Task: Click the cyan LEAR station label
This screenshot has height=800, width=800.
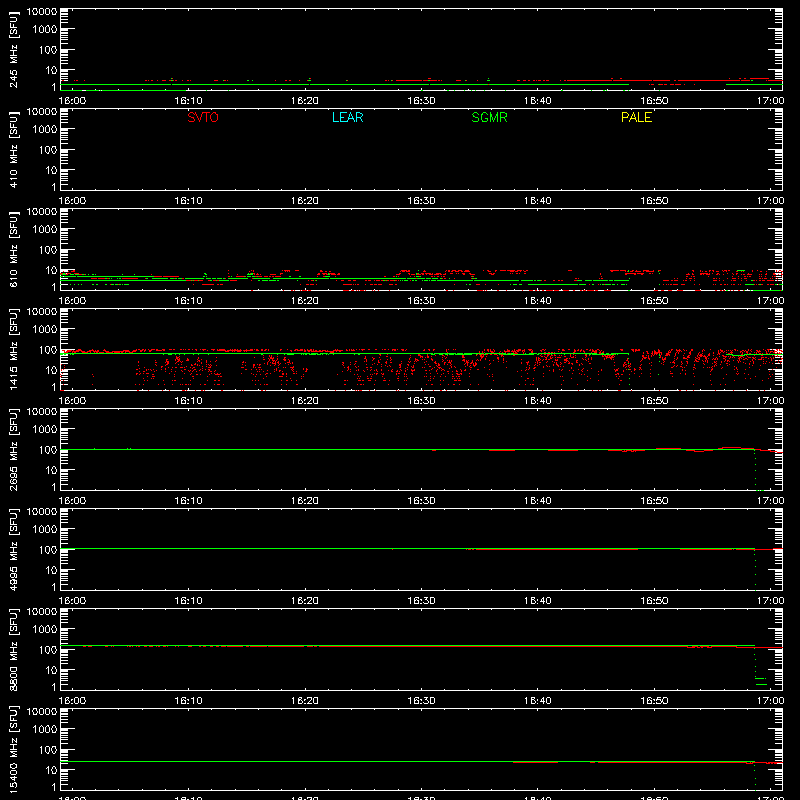Action: (x=347, y=117)
